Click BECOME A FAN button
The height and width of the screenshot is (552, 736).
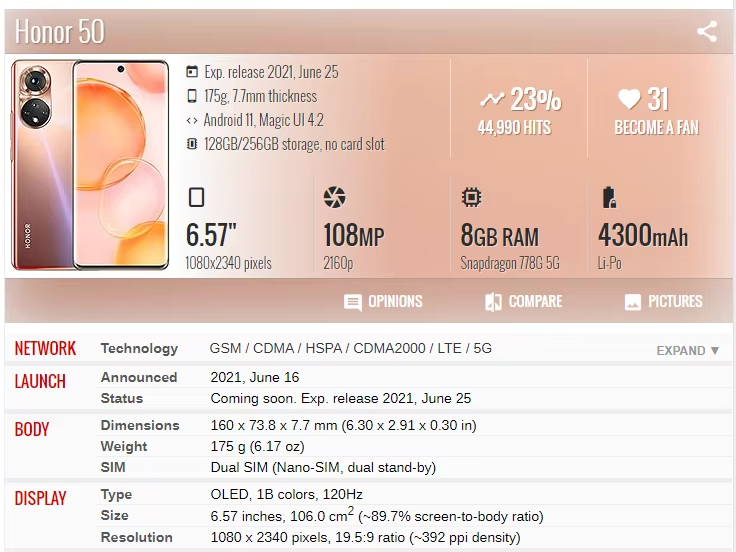657,128
